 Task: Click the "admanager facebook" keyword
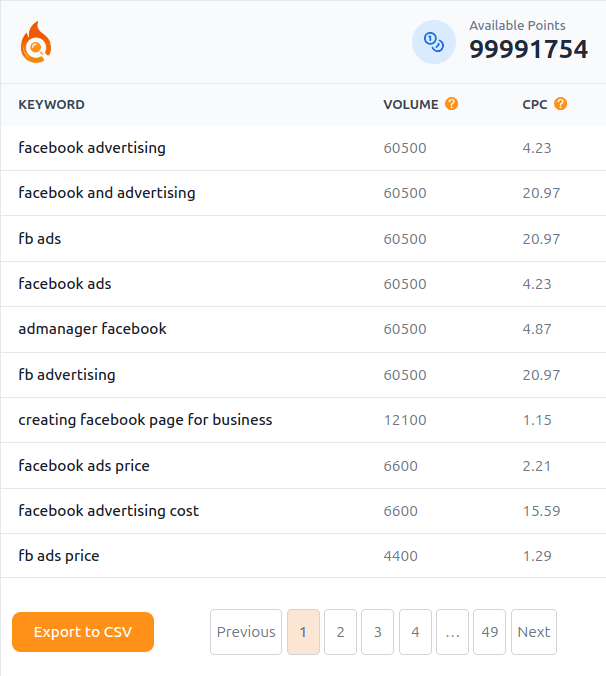click(92, 329)
